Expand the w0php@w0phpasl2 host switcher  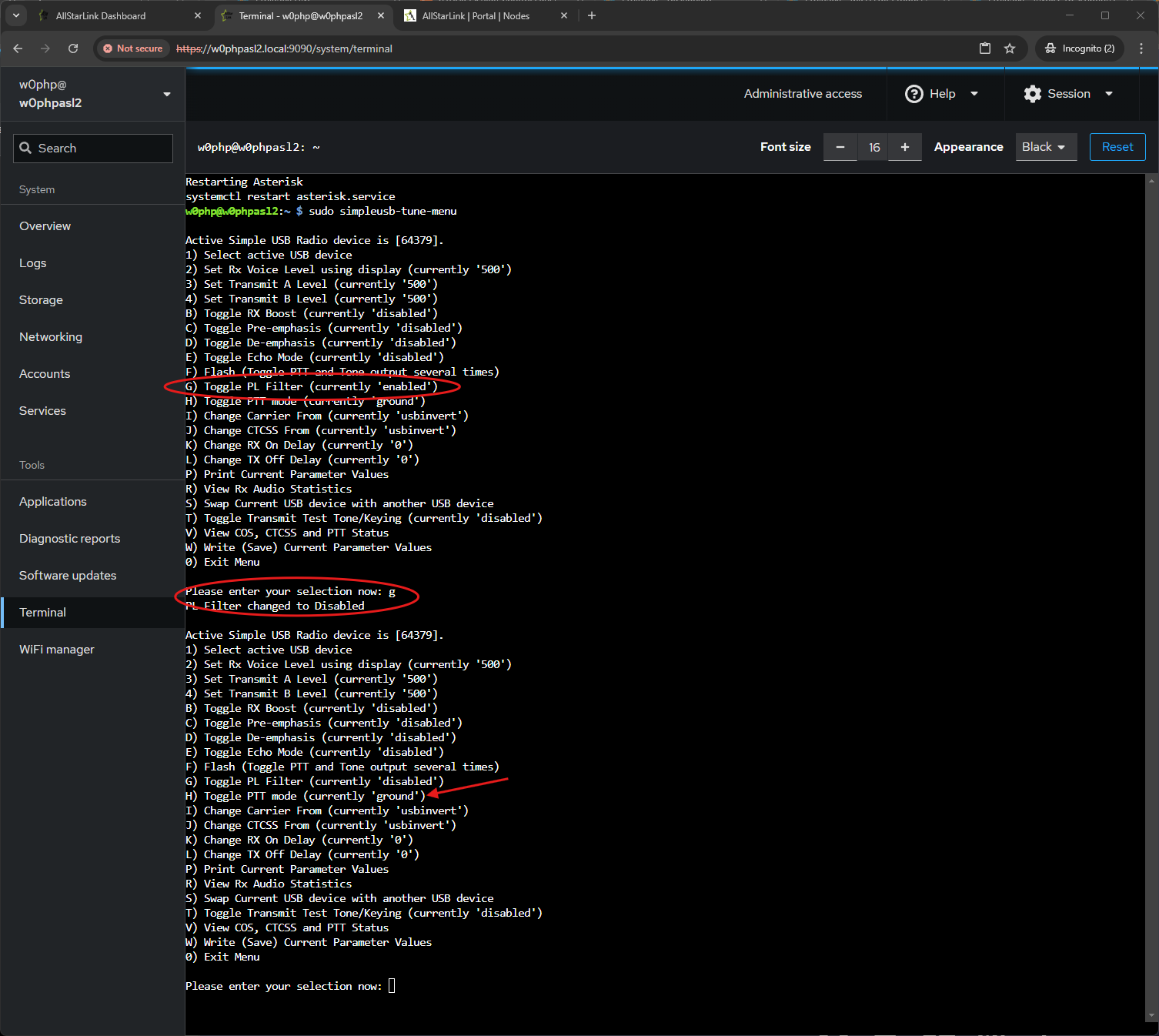tap(92, 94)
